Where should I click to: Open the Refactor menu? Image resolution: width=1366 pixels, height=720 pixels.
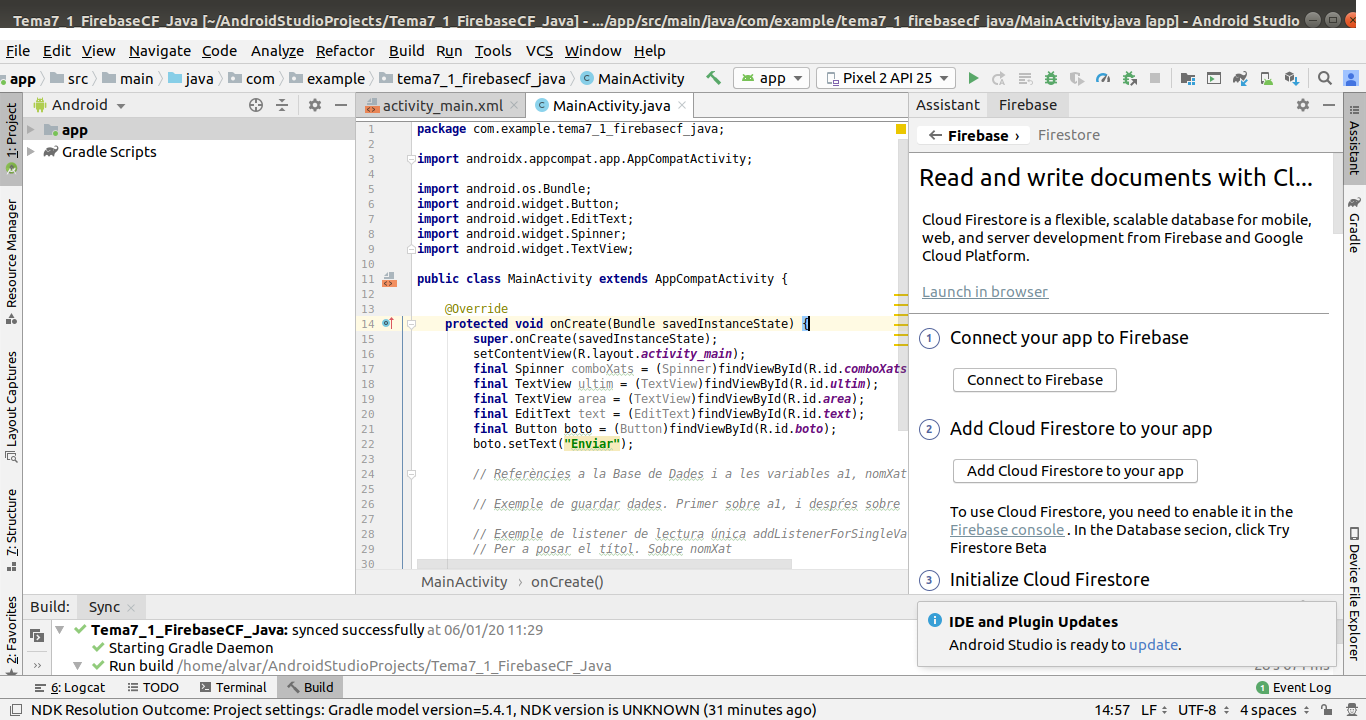click(345, 51)
